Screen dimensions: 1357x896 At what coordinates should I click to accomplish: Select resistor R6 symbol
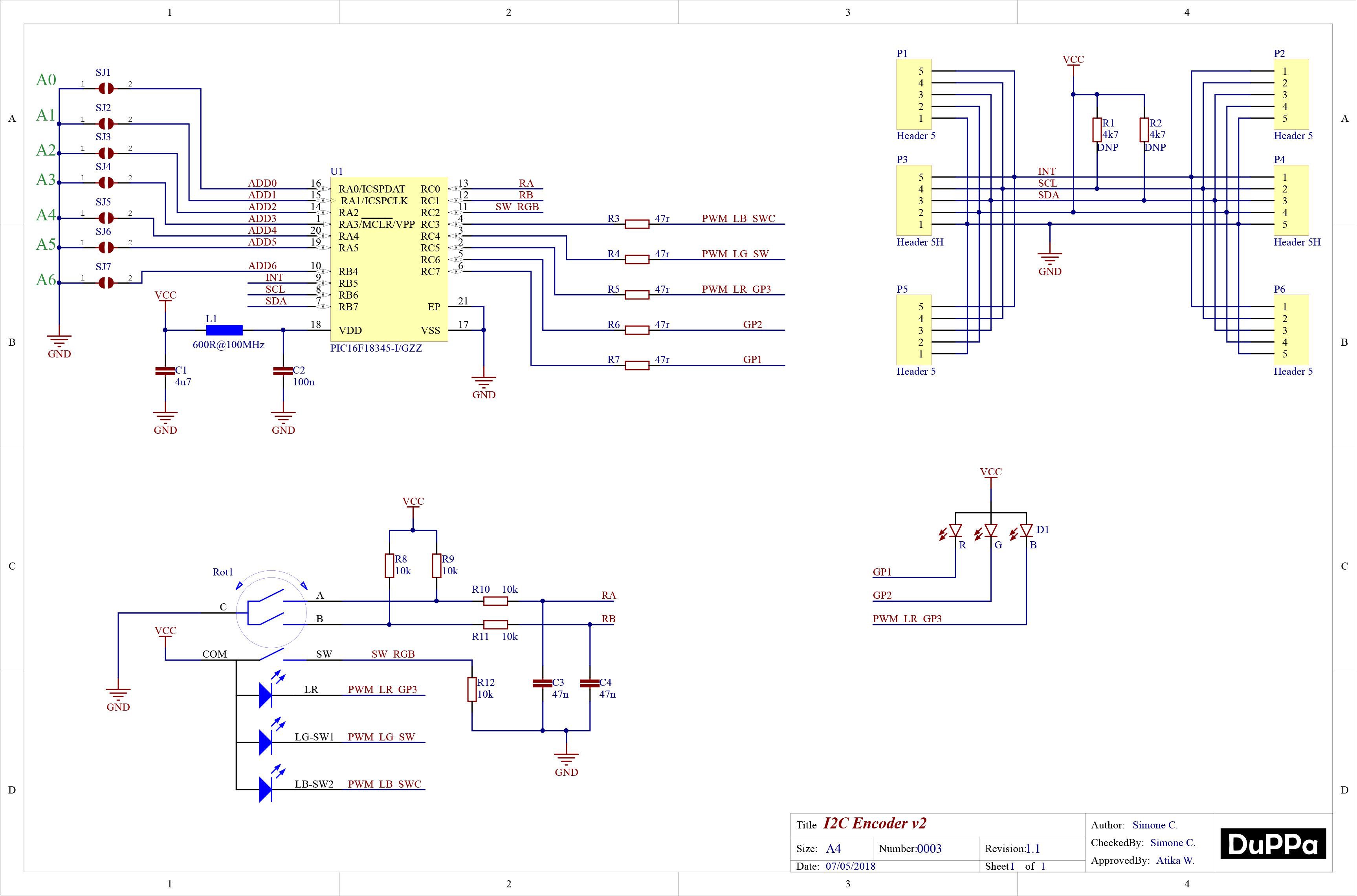[x=637, y=330]
